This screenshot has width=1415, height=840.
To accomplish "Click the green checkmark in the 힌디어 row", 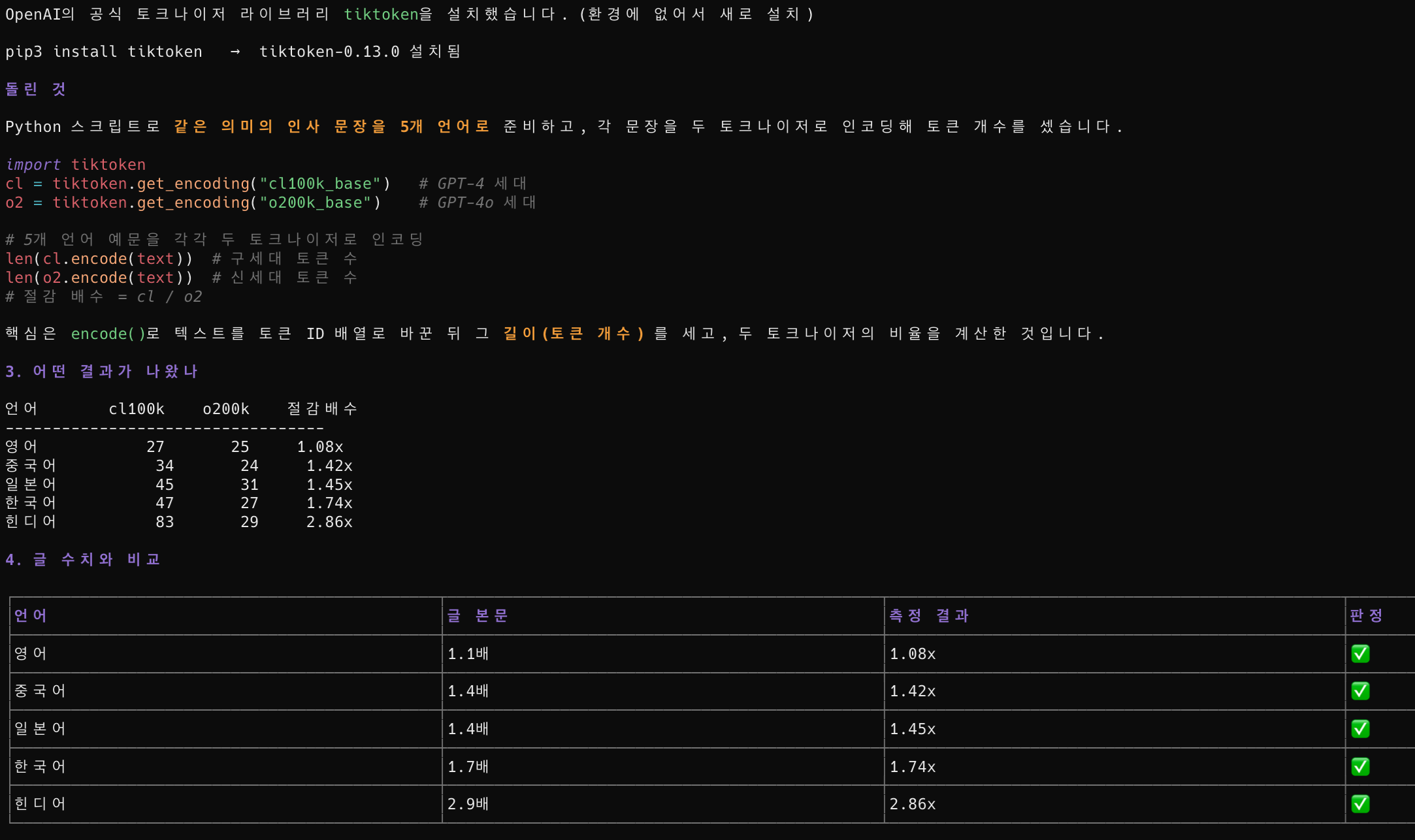I will (1360, 804).
